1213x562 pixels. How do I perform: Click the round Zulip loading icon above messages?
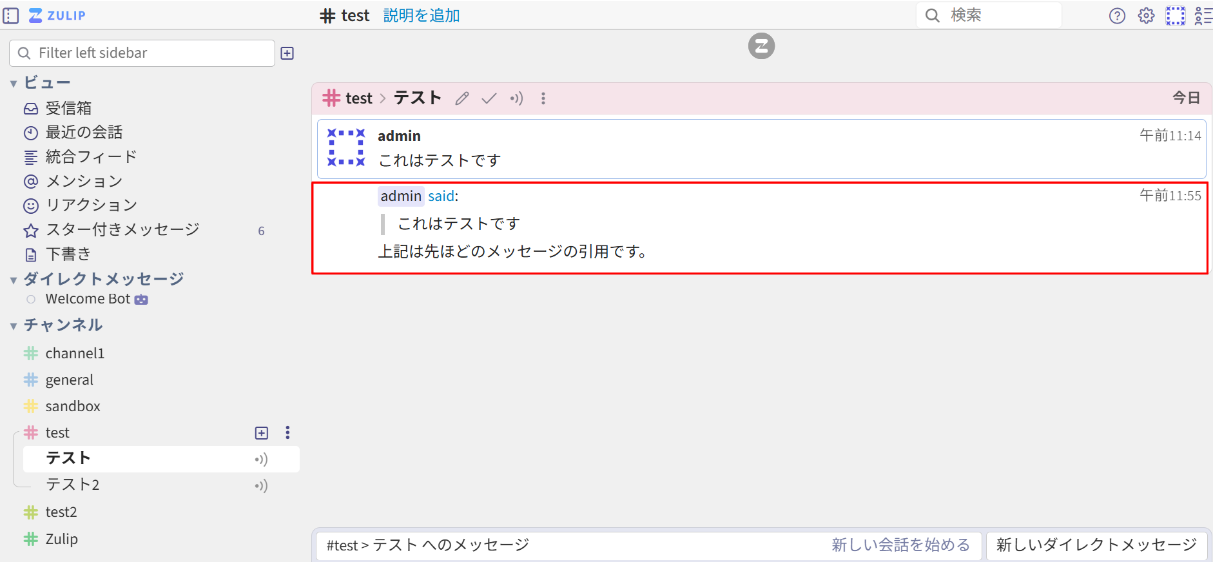(762, 45)
